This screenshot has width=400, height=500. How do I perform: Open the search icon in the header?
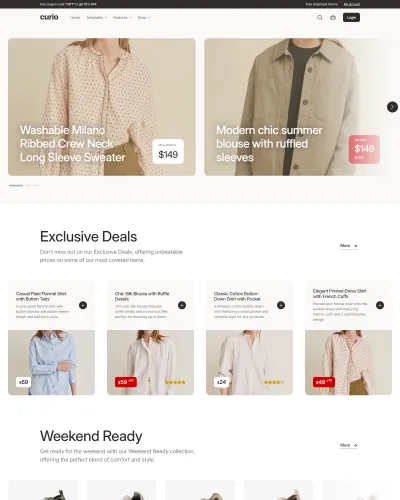[320, 17]
